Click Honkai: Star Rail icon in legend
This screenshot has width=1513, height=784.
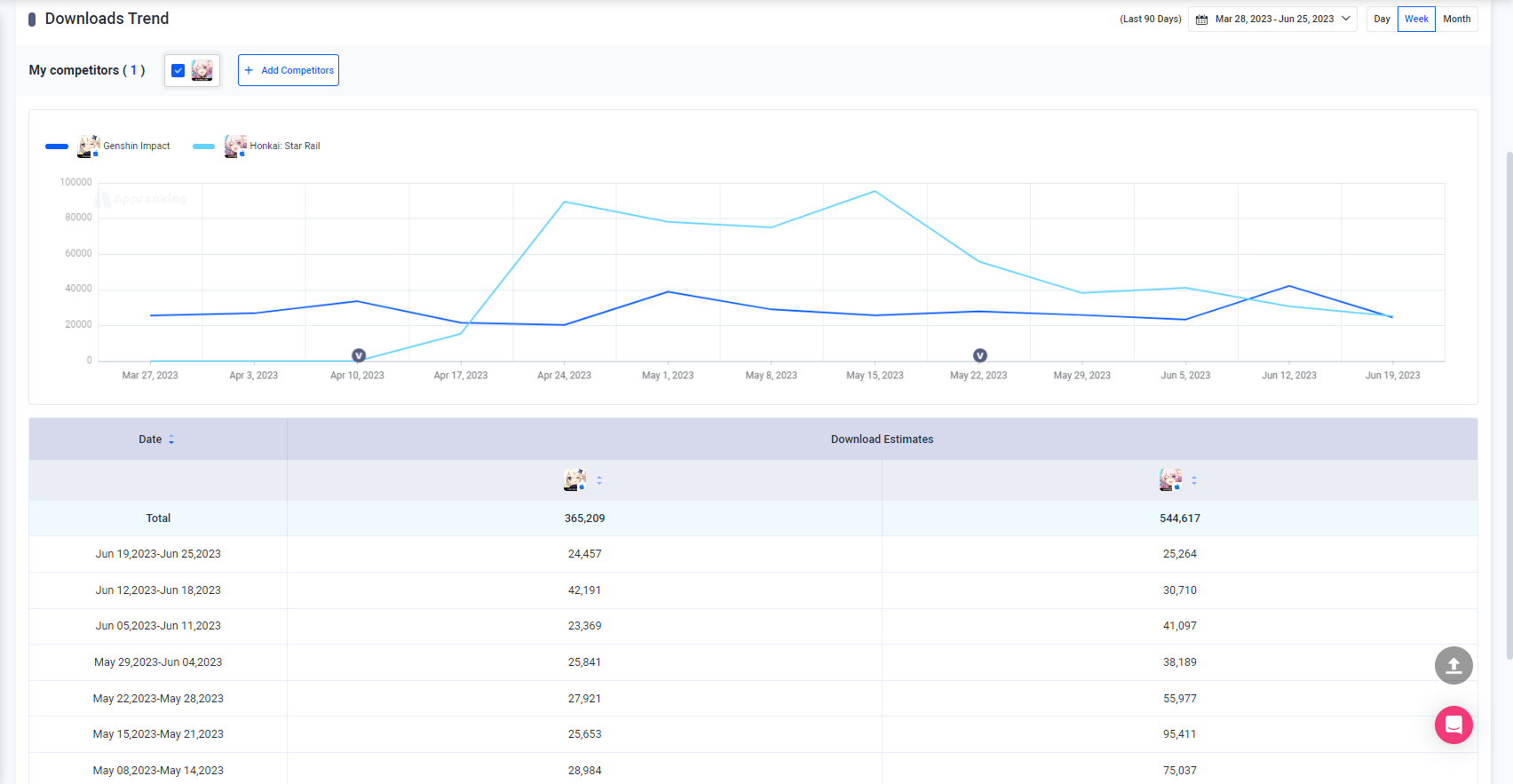235,147
